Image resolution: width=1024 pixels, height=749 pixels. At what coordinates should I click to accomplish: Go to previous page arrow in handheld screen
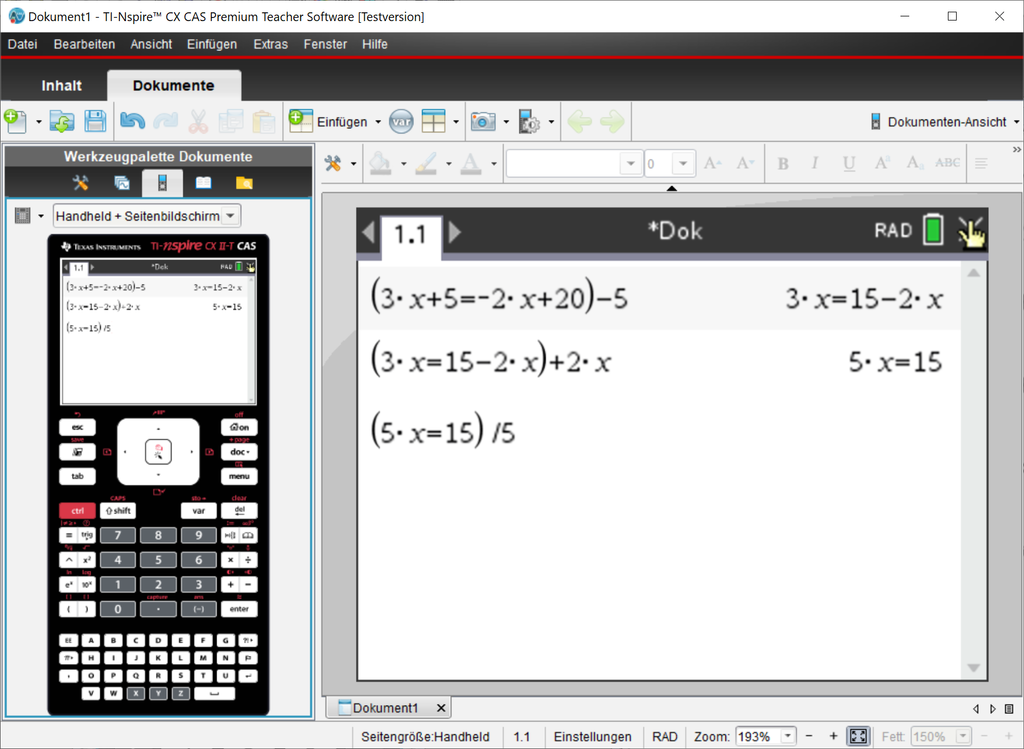[368, 231]
